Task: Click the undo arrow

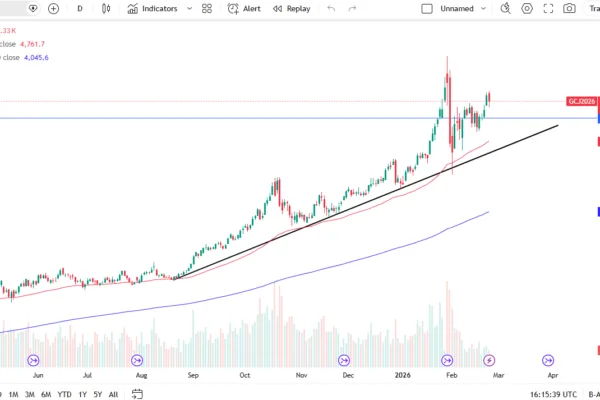Action: 331,8
